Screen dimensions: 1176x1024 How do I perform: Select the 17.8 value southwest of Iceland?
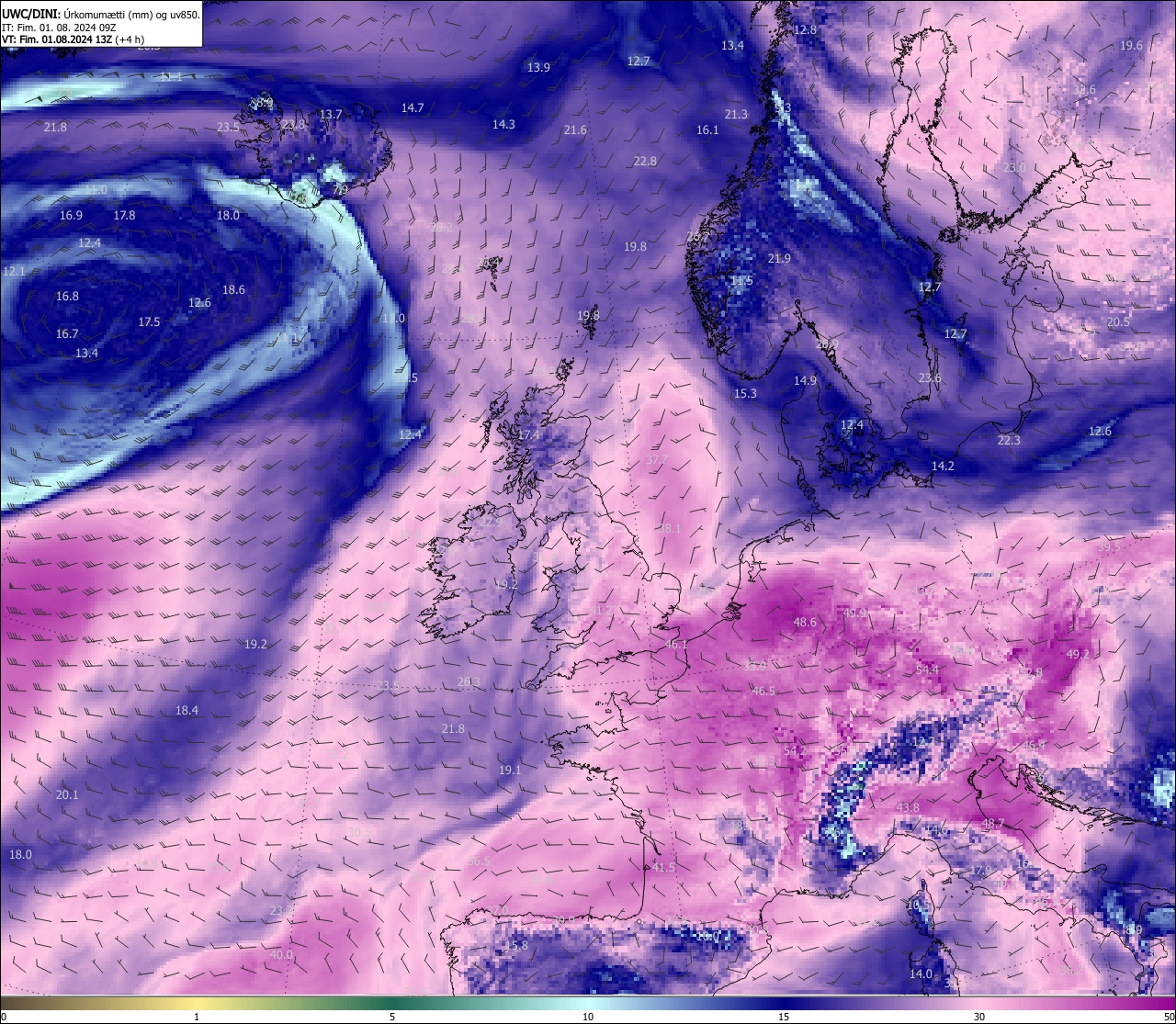tap(124, 215)
